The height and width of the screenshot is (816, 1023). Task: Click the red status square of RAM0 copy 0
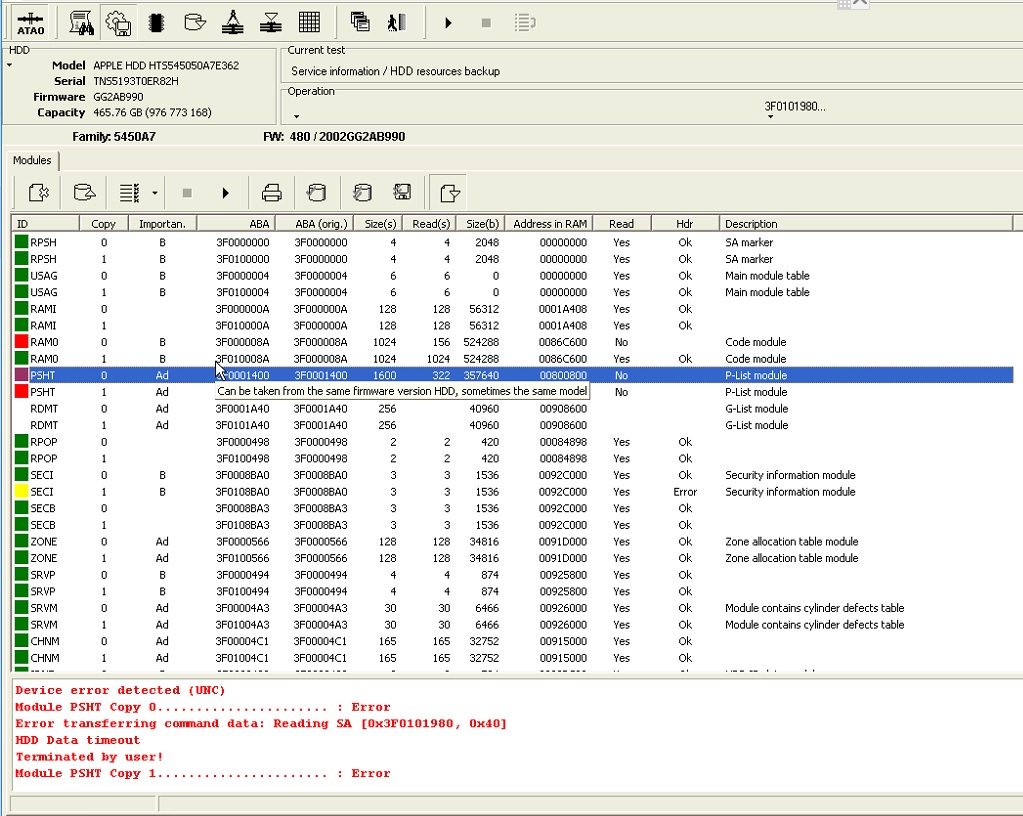[22, 341]
